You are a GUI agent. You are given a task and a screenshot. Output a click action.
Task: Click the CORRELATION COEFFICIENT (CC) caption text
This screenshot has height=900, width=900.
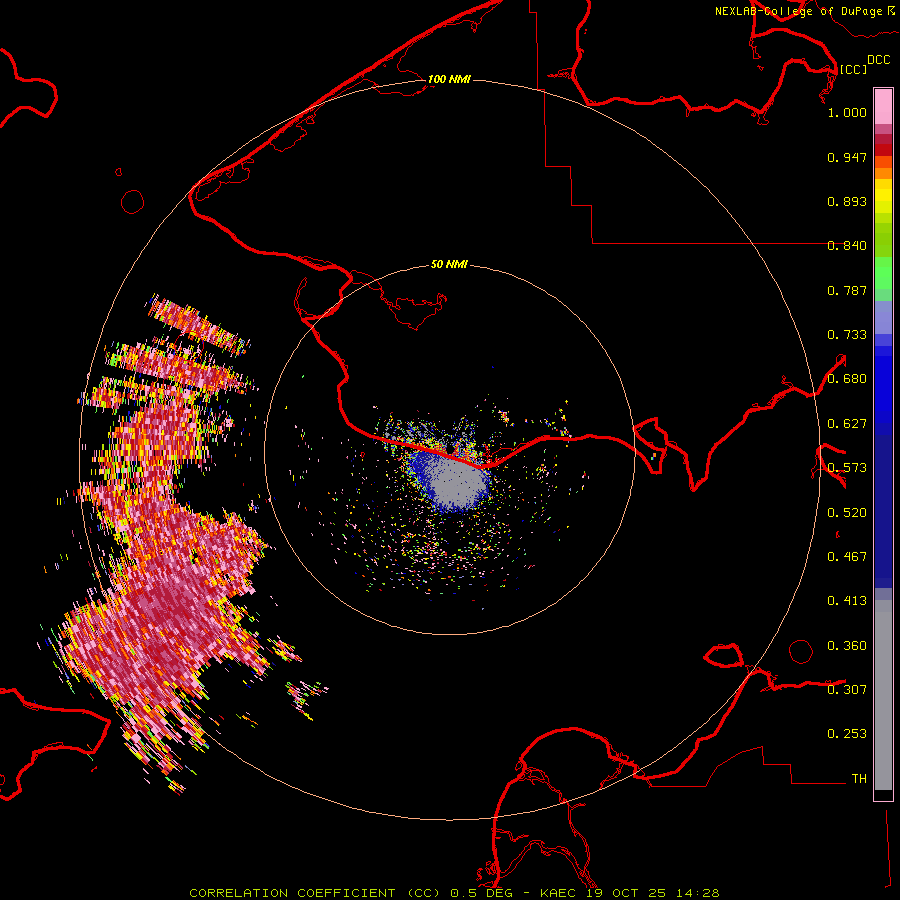click(x=315, y=893)
